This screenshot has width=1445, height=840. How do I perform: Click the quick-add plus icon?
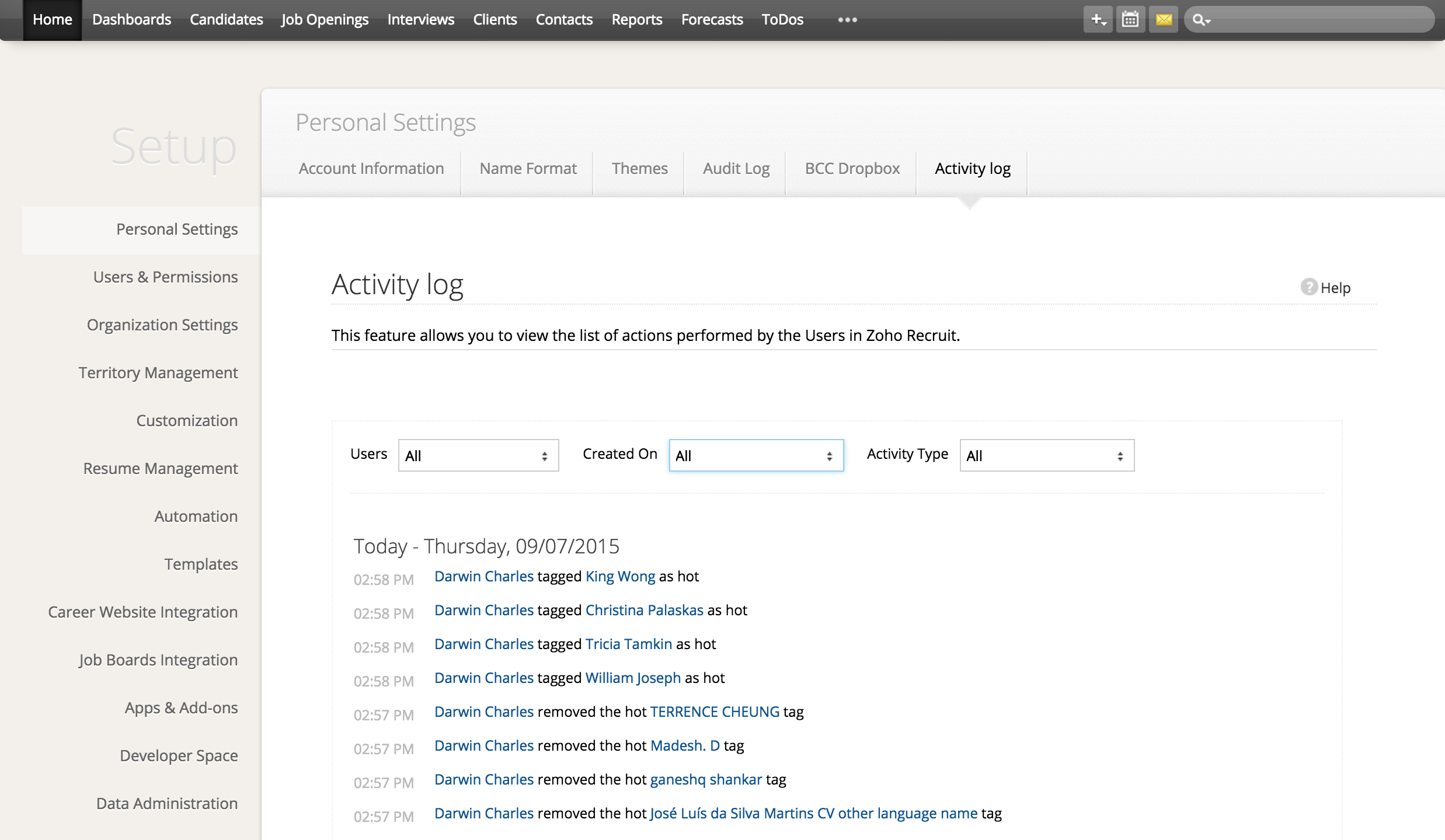(1097, 20)
